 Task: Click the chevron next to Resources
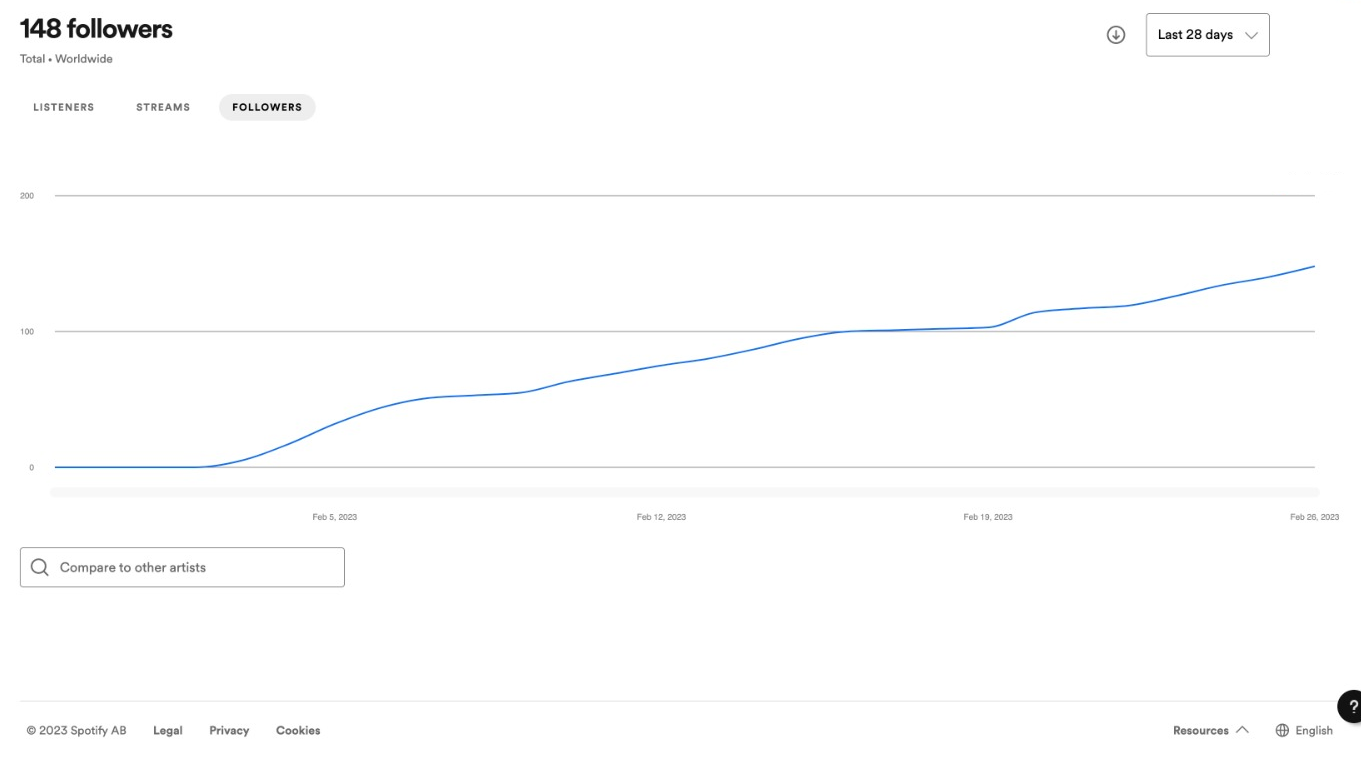point(1242,730)
